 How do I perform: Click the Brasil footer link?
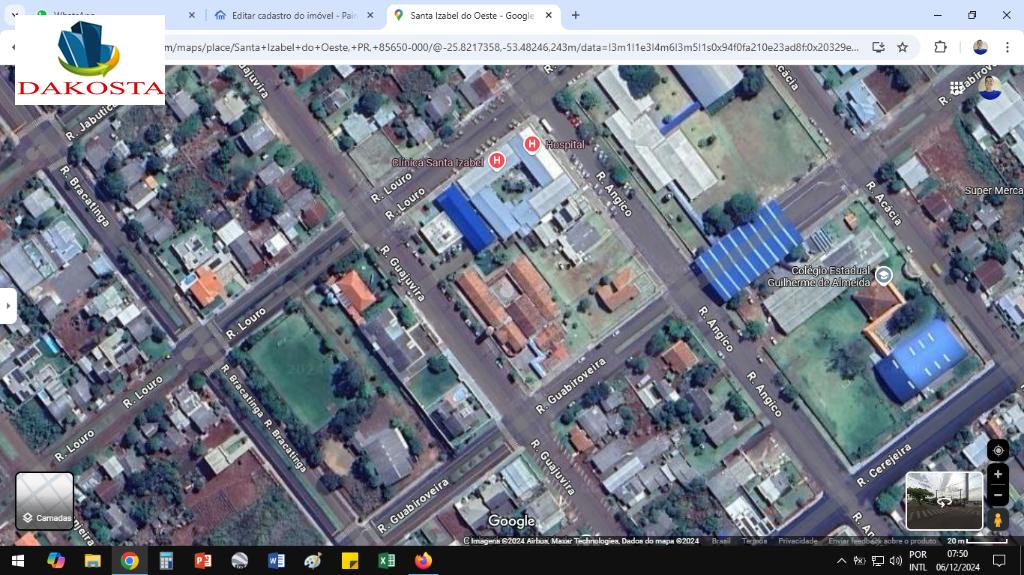pyautogui.click(x=721, y=541)
